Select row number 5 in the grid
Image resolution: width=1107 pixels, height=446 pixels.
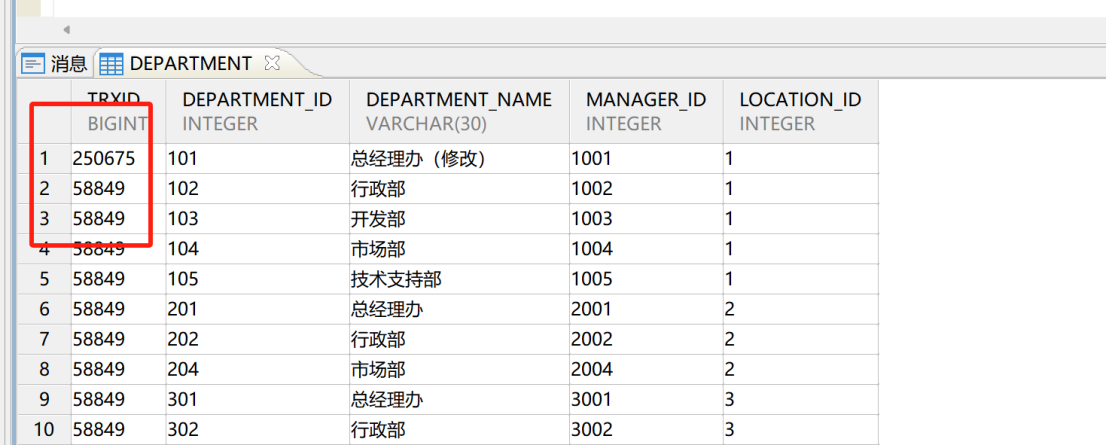(x=44, y=279)
